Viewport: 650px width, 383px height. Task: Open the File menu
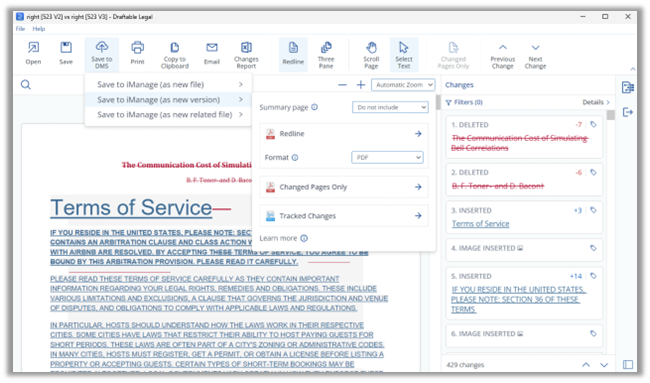click(20, 29)
